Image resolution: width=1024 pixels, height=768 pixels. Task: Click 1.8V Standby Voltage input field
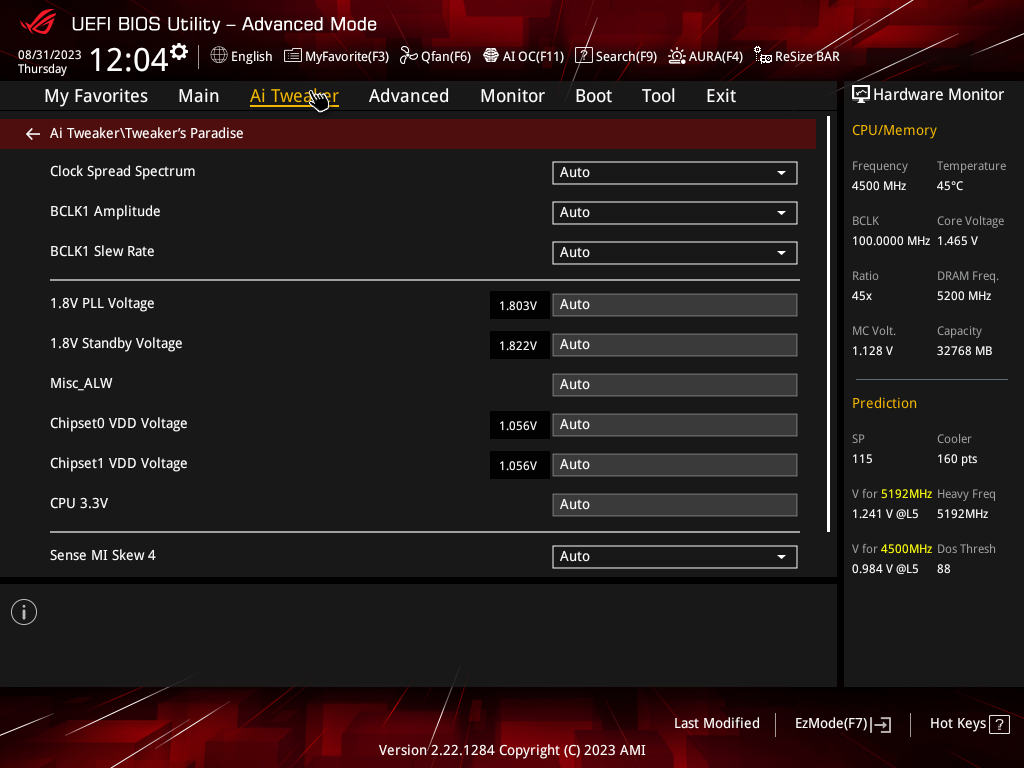click(675, 344)
